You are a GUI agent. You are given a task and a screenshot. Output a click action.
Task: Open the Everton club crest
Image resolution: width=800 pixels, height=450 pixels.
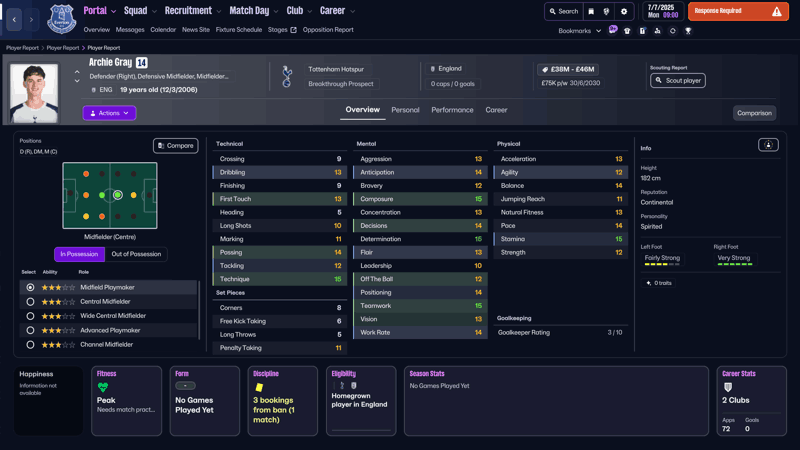click(x=62, y=19)
